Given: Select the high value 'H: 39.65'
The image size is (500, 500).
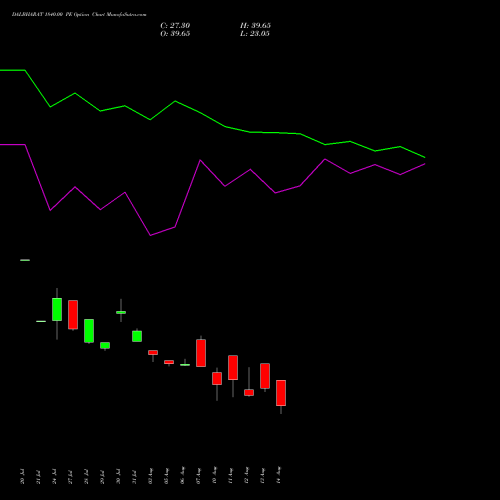Looking at the screenshot, I should tap(255, 26).
